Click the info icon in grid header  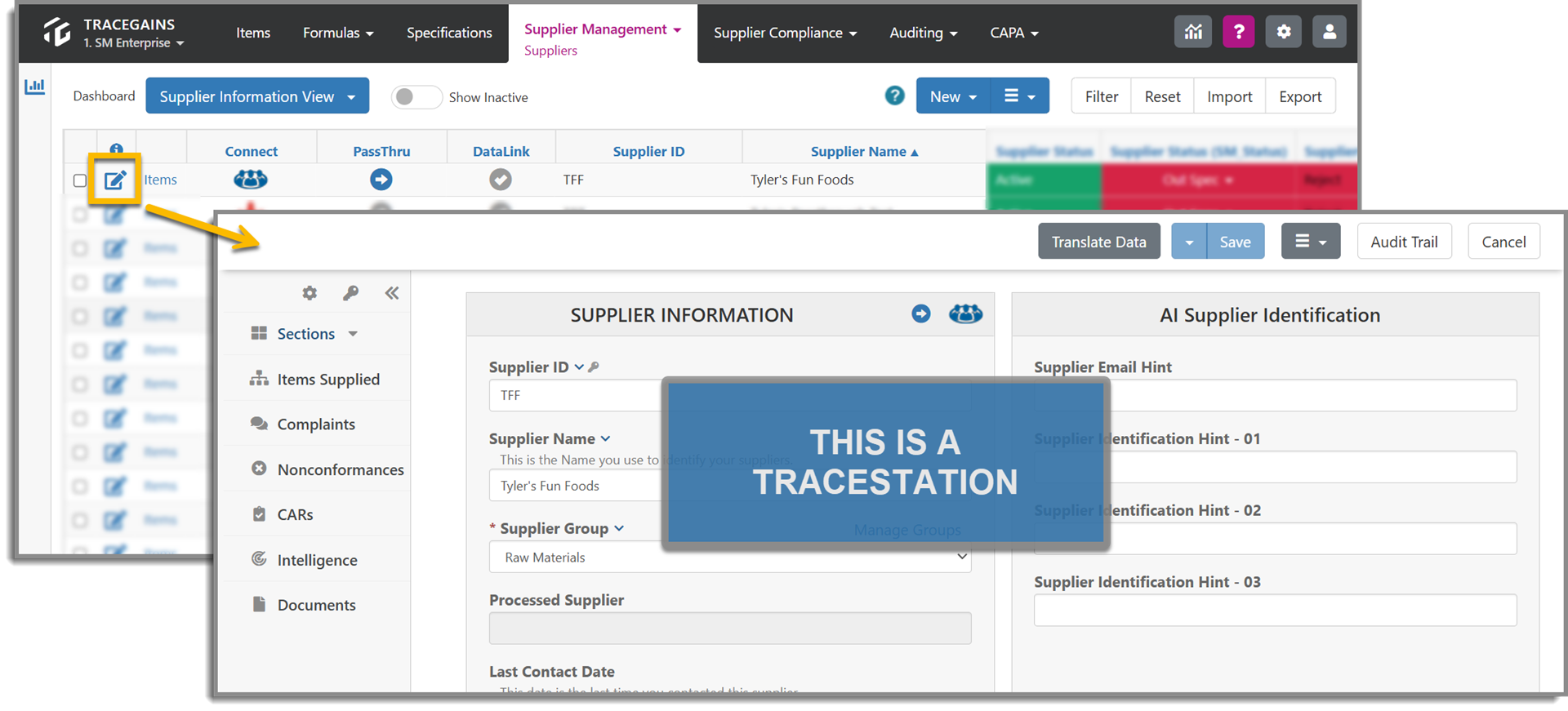(x=116, y=149)
